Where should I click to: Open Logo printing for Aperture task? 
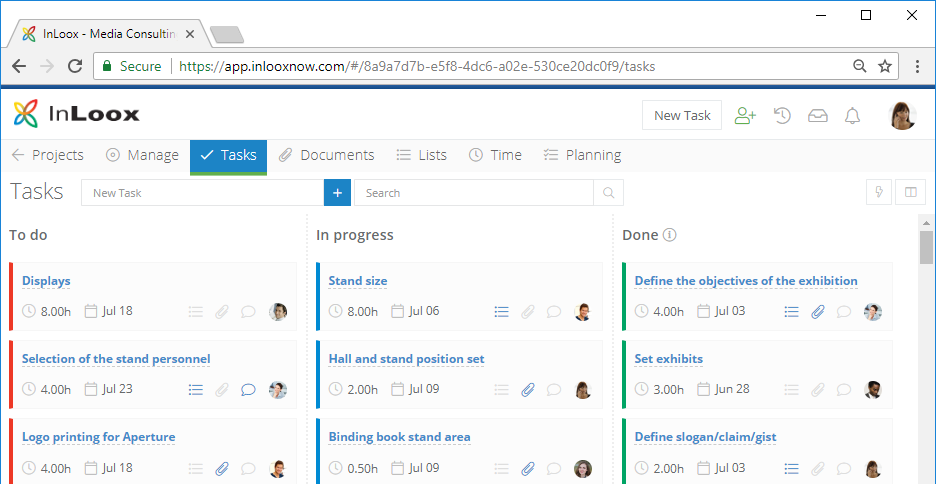tap(98, 437)
